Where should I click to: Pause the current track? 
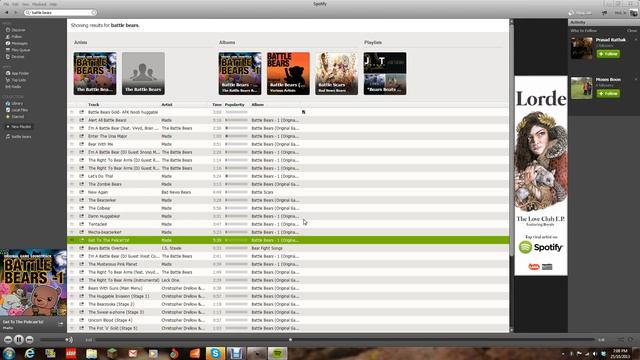click(x=19, y=339)
